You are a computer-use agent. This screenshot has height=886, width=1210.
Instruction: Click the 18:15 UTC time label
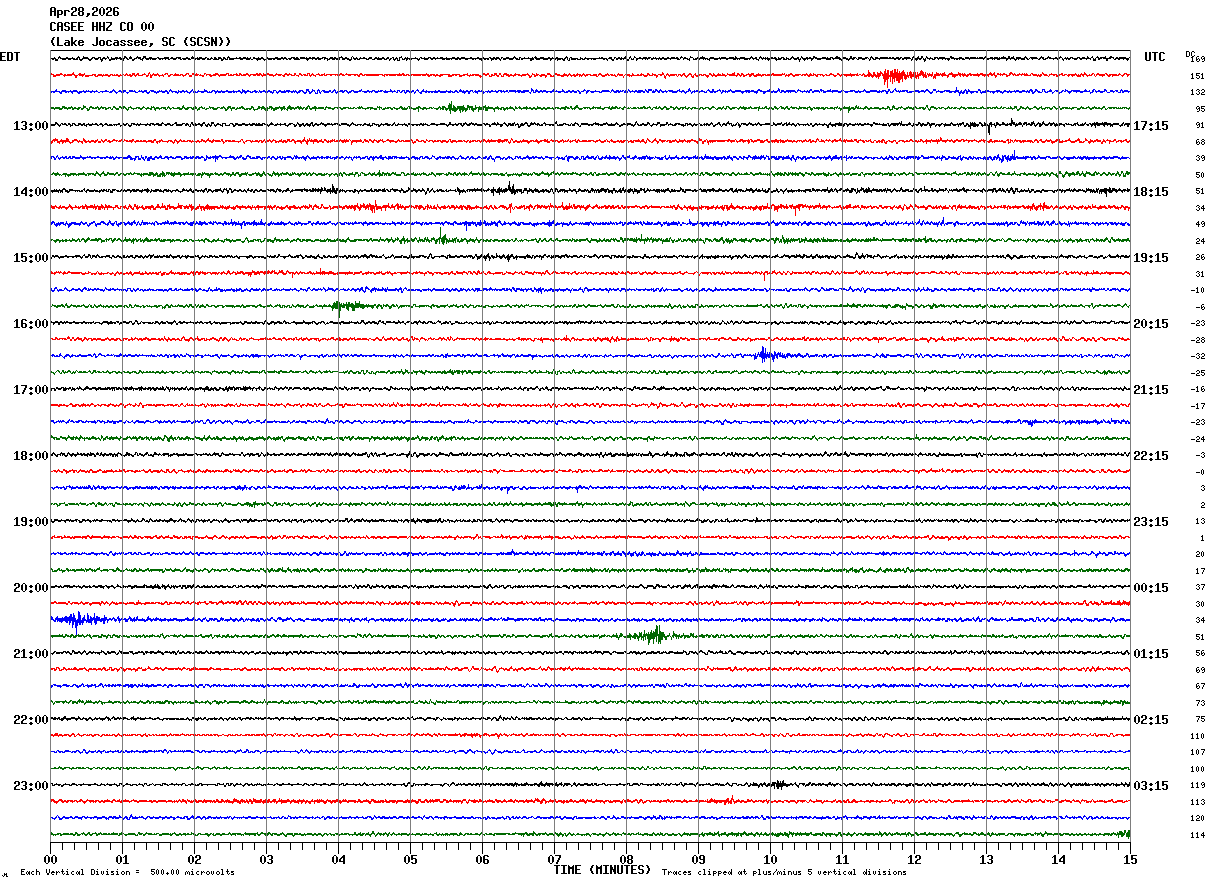[x=1150, y=192]
